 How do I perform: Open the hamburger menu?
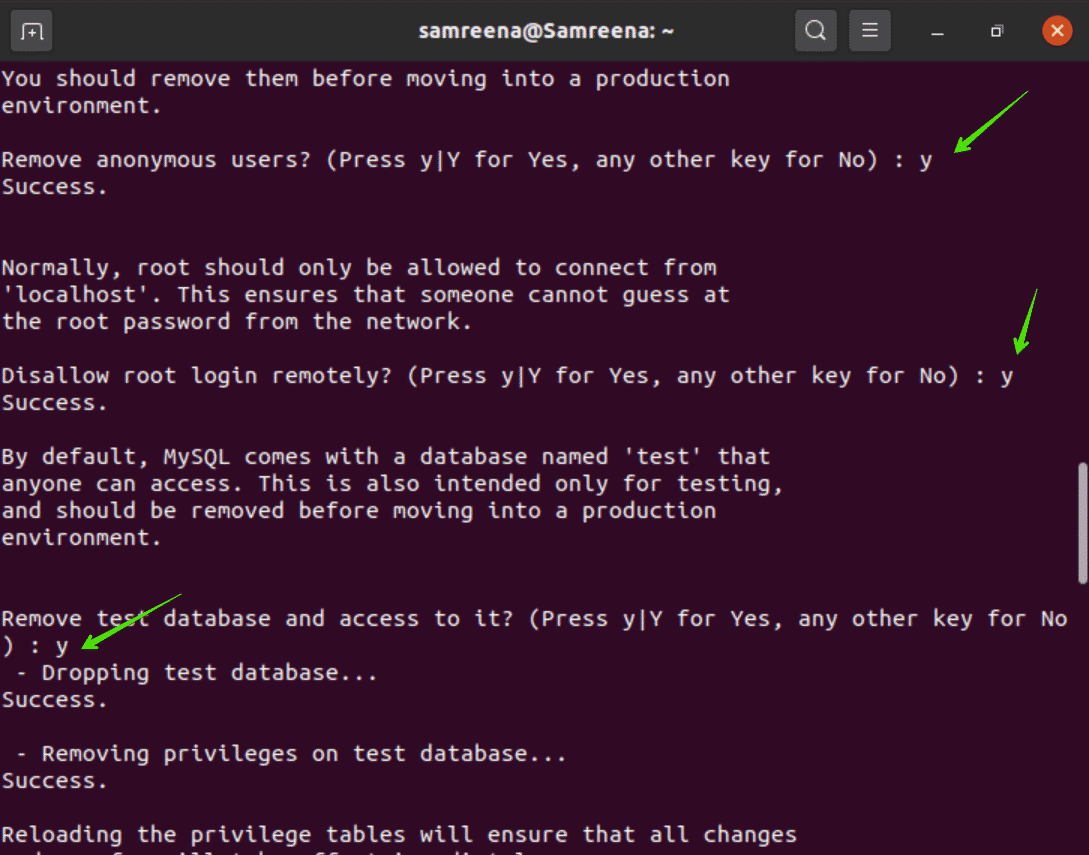click(x=869, y=31)
